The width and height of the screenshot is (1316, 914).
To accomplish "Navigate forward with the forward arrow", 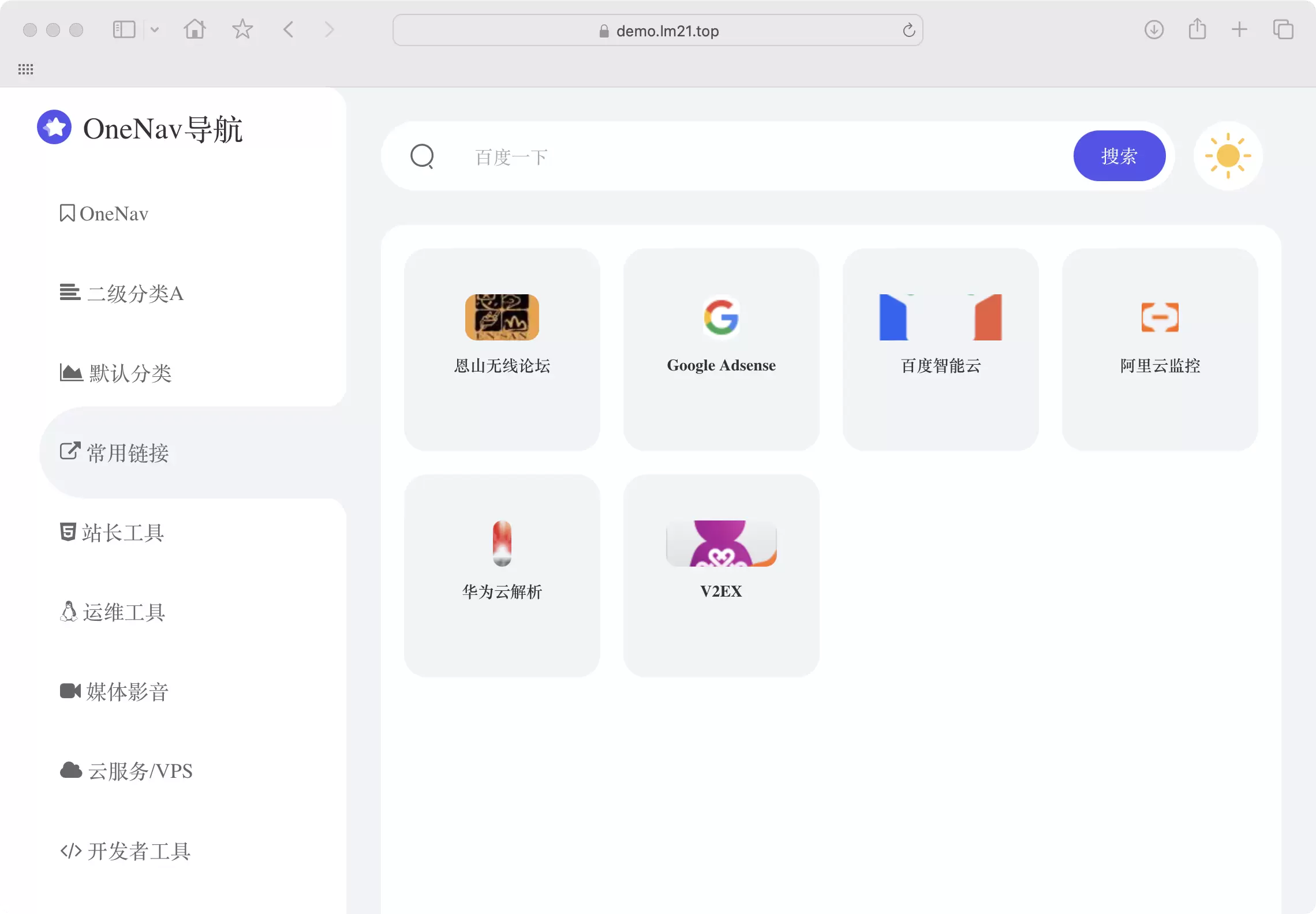I will pyautogui.click(x=329, y=29).
